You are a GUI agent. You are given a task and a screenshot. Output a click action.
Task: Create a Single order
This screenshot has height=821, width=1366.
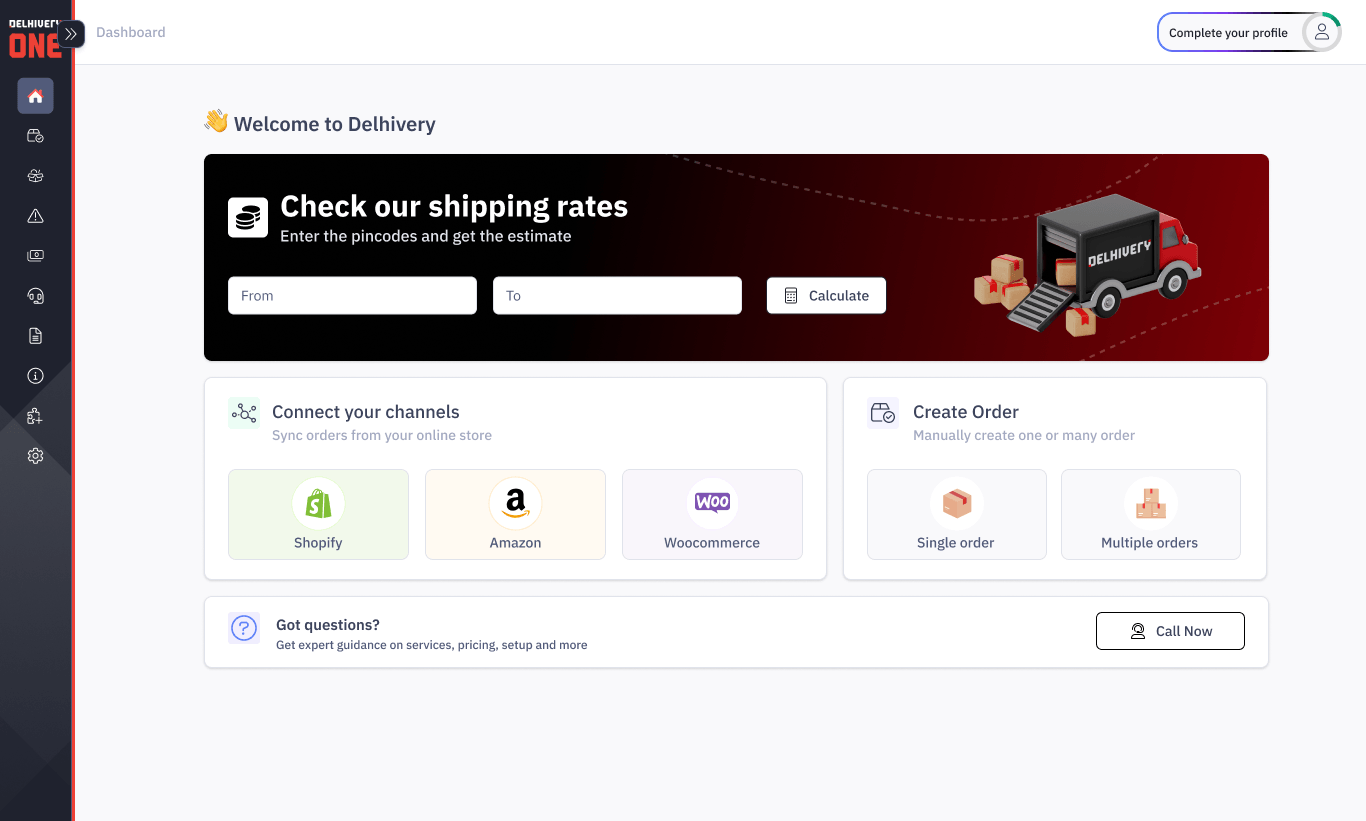point(956,514)
